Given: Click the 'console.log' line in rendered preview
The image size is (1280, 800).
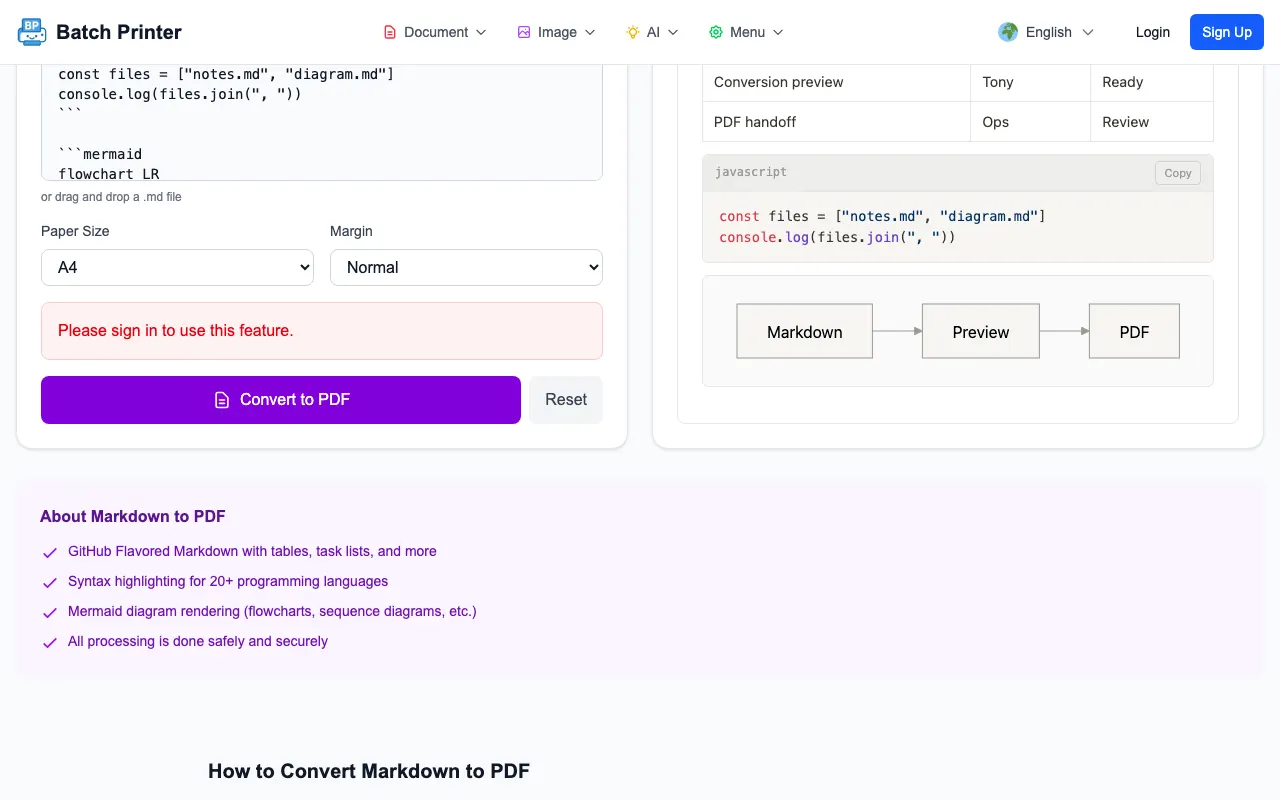Looking at the screenshot, I should click(837, 237).
